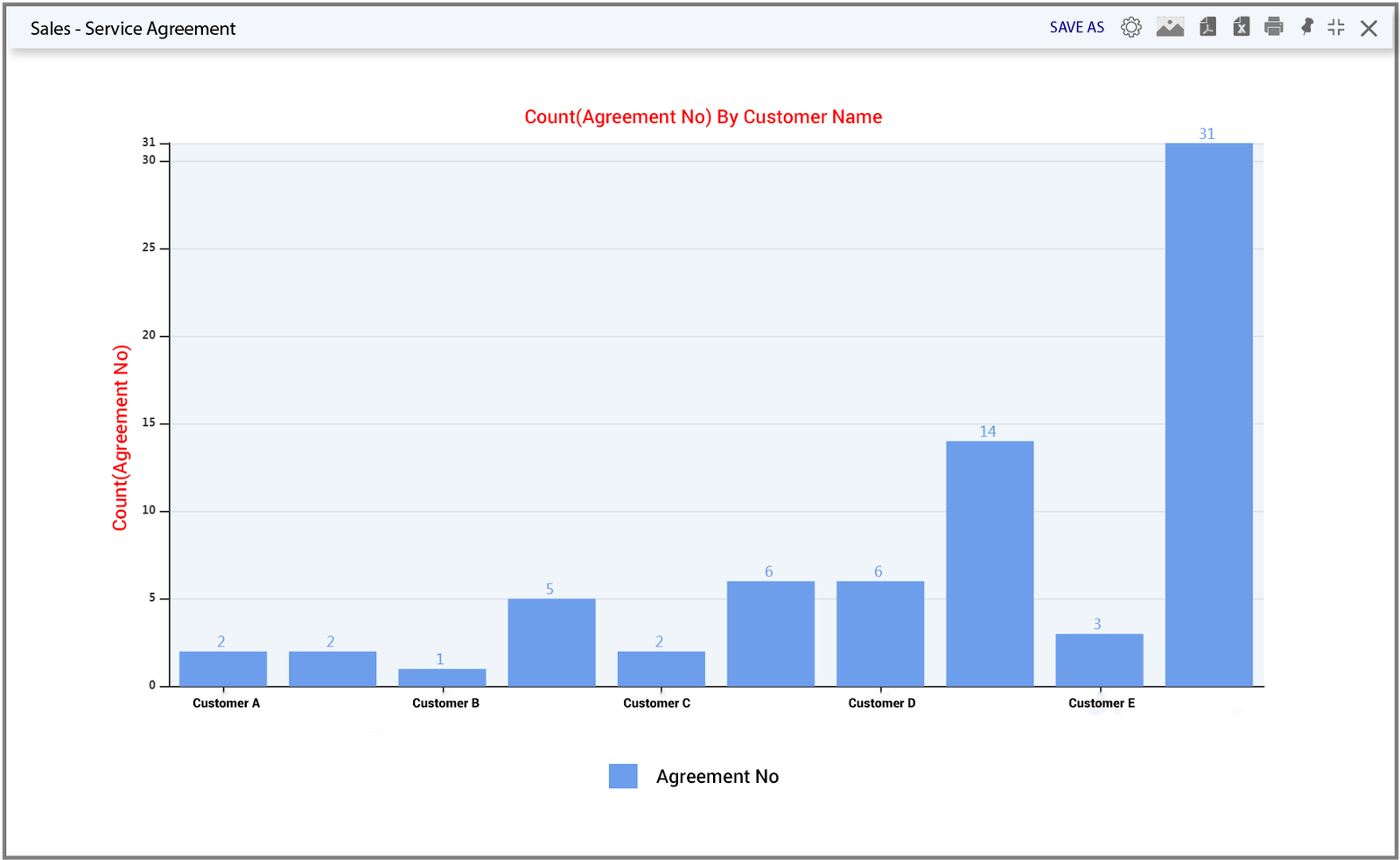Click the SAVE AS link
The image size is (1400, 860).
pos(1077,27)
